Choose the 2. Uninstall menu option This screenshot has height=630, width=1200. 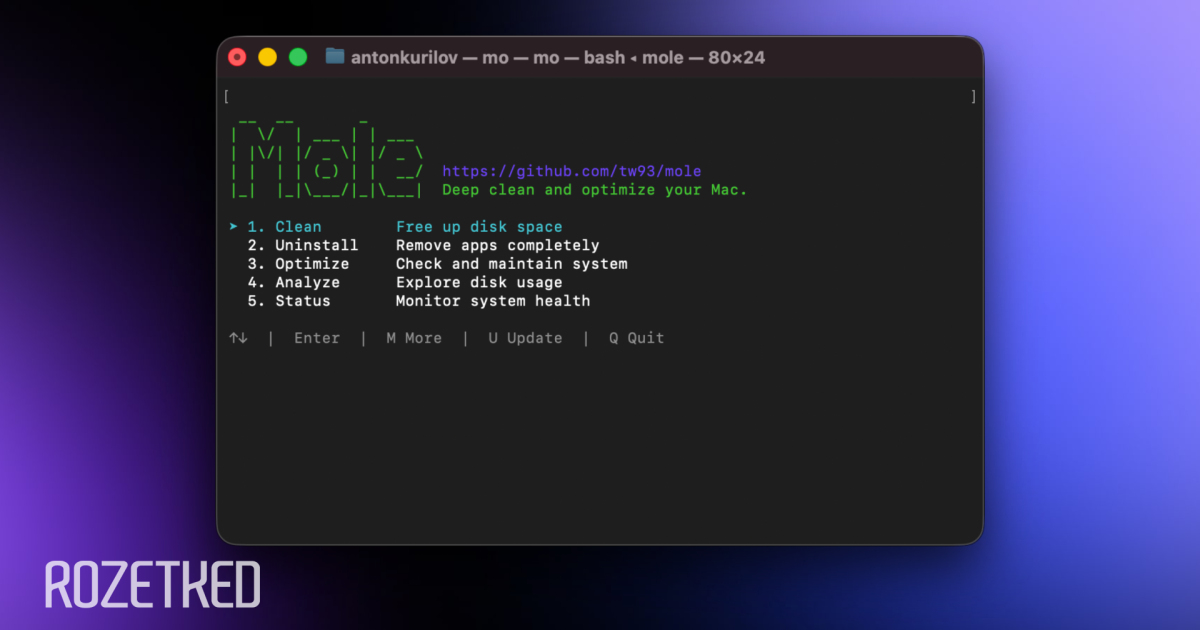303,245
